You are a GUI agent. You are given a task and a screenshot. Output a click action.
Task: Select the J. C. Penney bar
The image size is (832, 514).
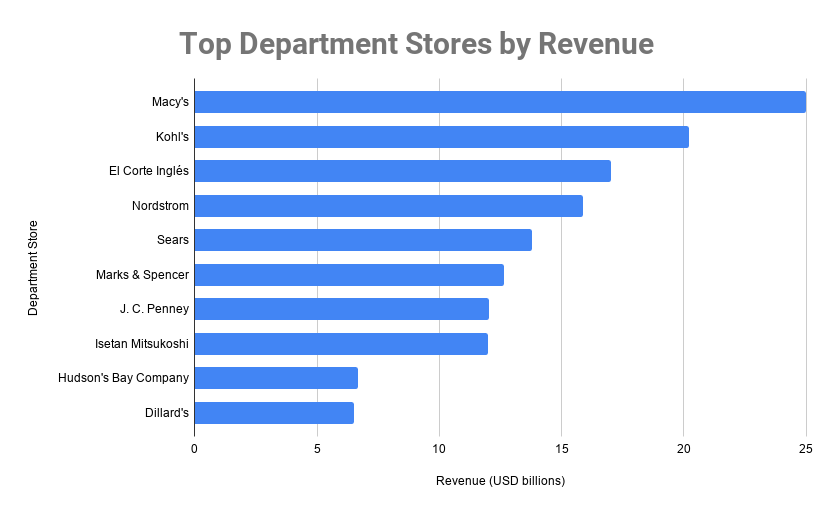[341, 309]
